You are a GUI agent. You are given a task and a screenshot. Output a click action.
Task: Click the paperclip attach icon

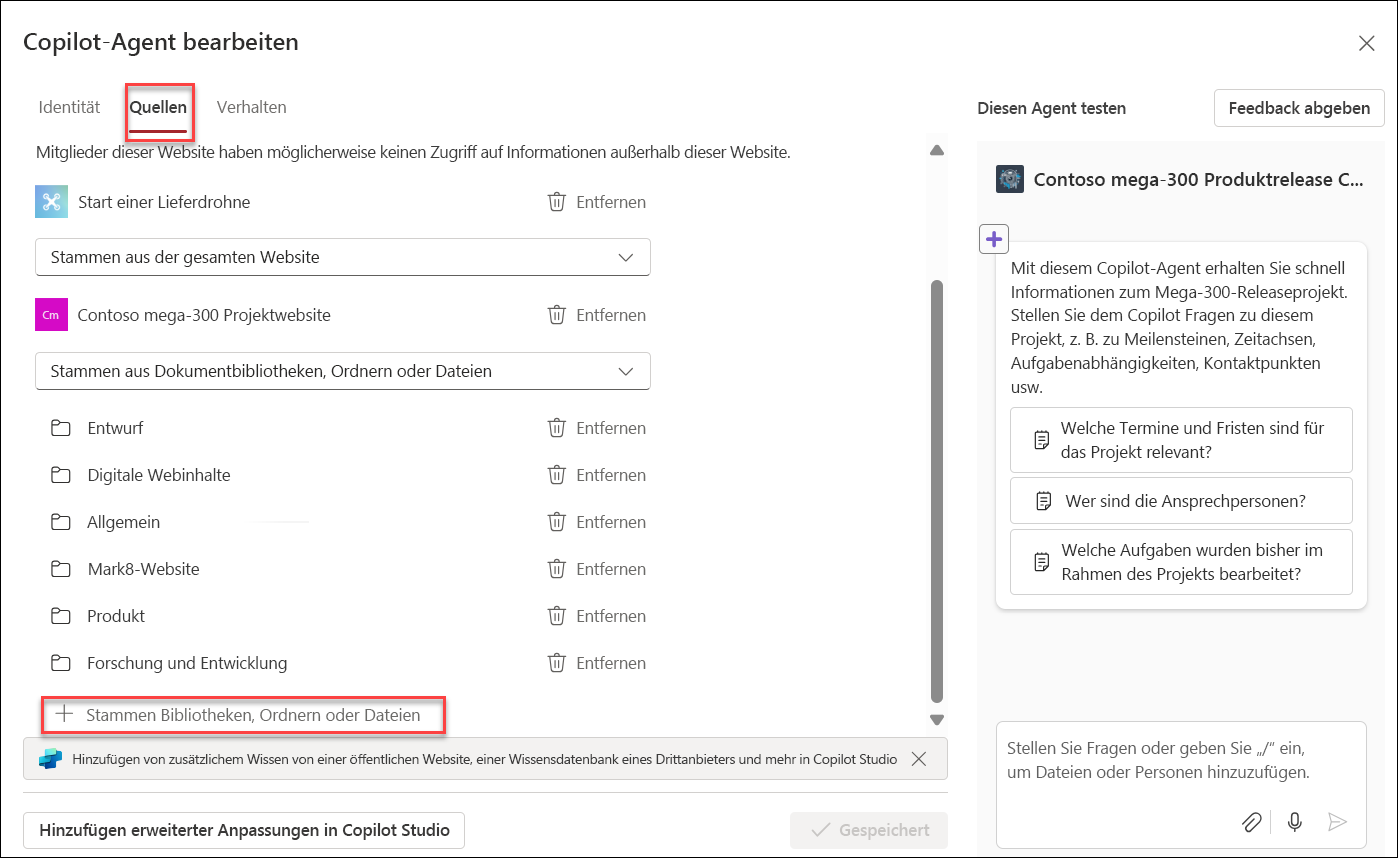point(1252,822)
